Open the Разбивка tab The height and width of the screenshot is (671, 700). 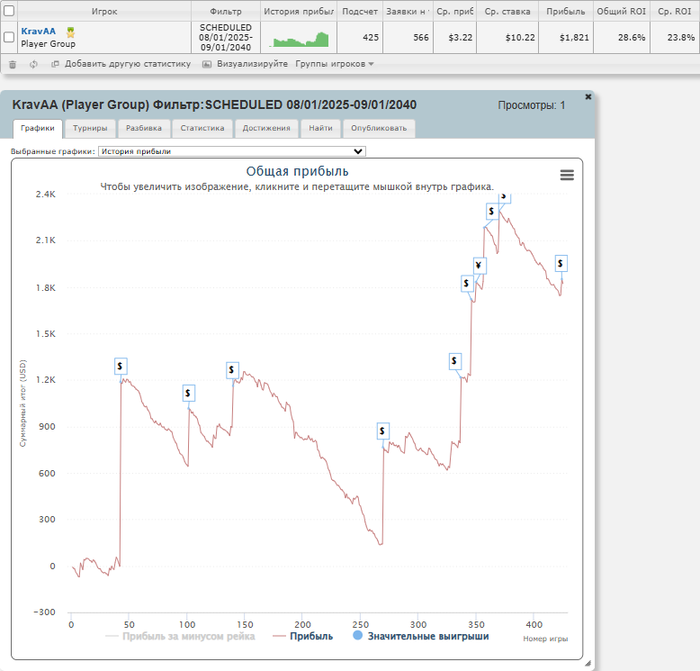(144, 129)
